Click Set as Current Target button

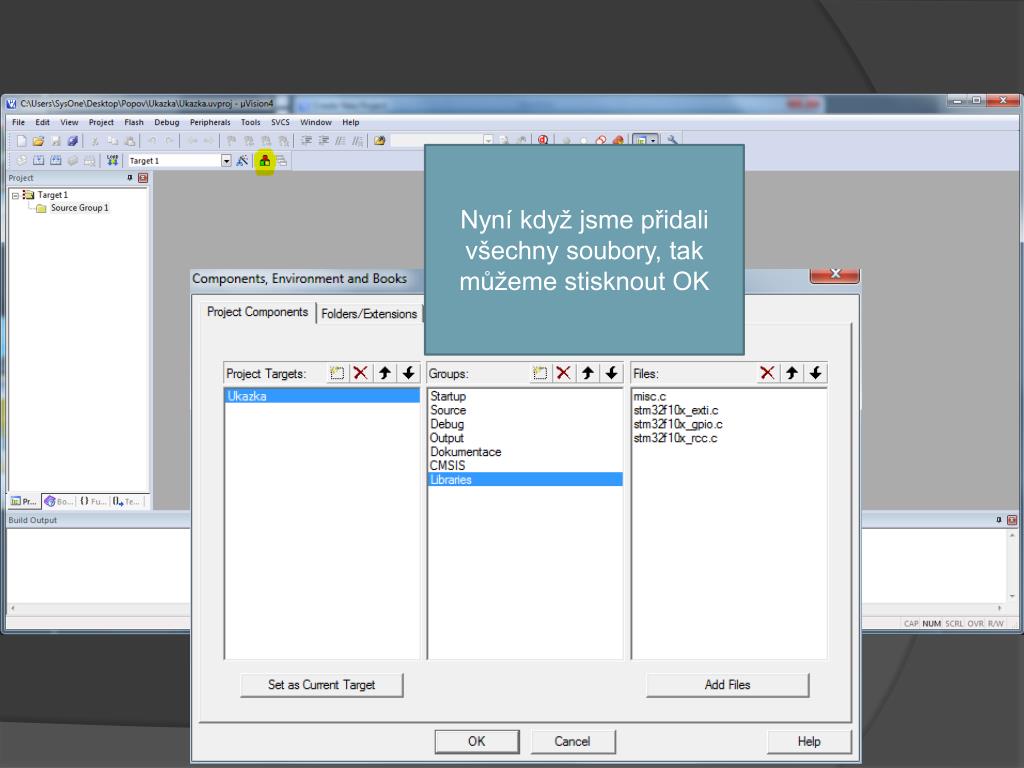click(321, 685)
